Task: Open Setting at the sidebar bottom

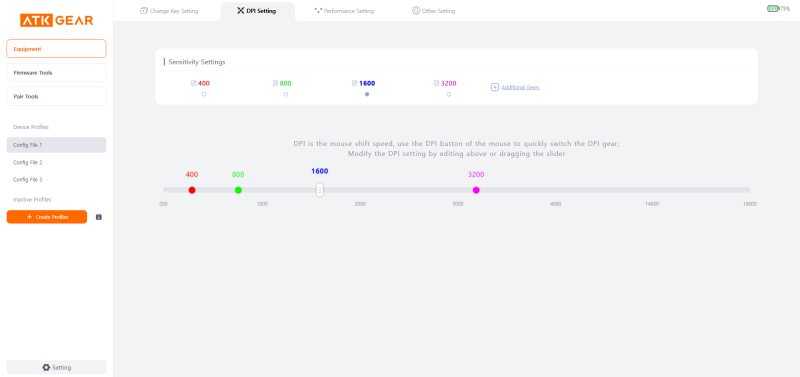Action: tap(56, 367)
